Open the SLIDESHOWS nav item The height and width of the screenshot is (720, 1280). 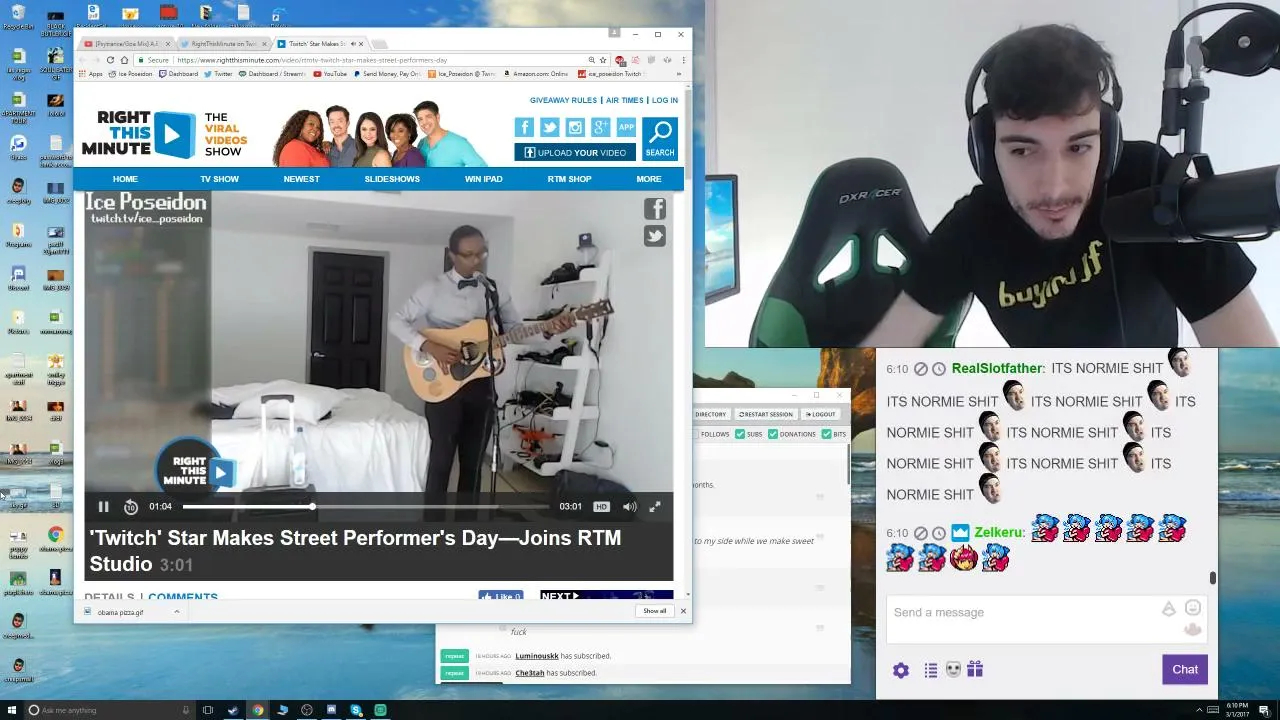click(392, 179)
